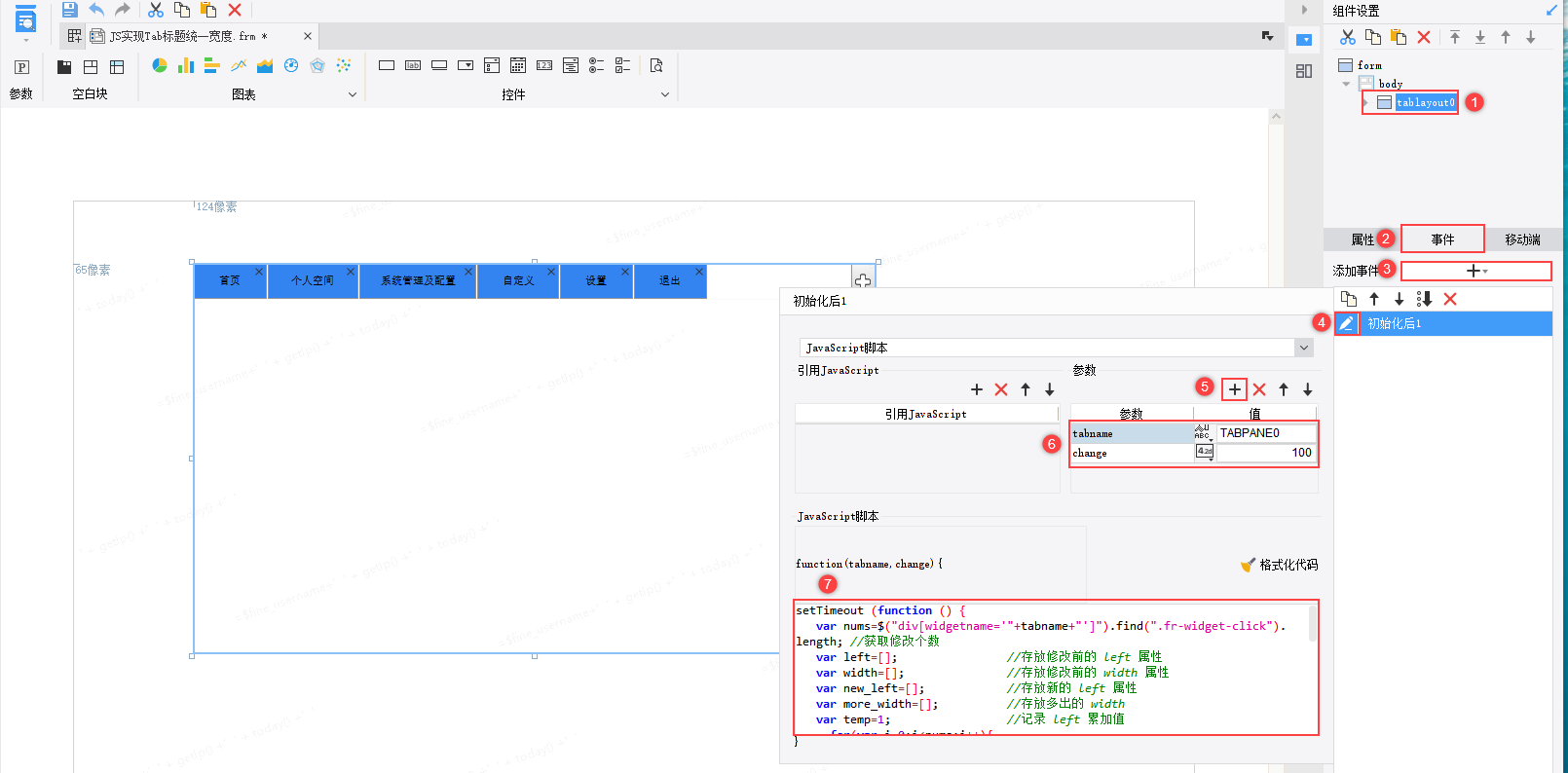
Task: Delete the event with the red X in the event list
Action: tap(1450, 299)
